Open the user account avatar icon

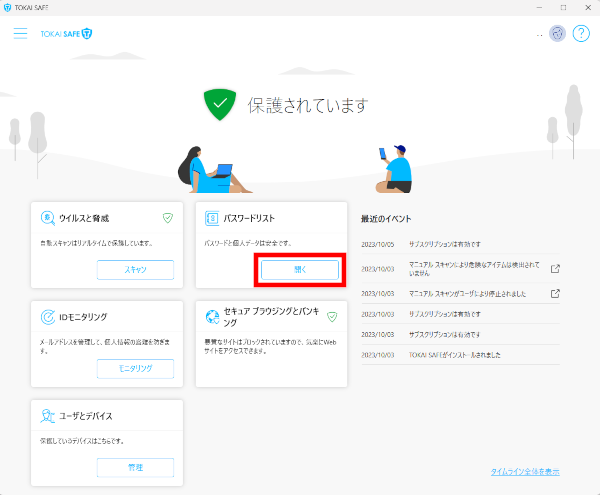point(557,34)
